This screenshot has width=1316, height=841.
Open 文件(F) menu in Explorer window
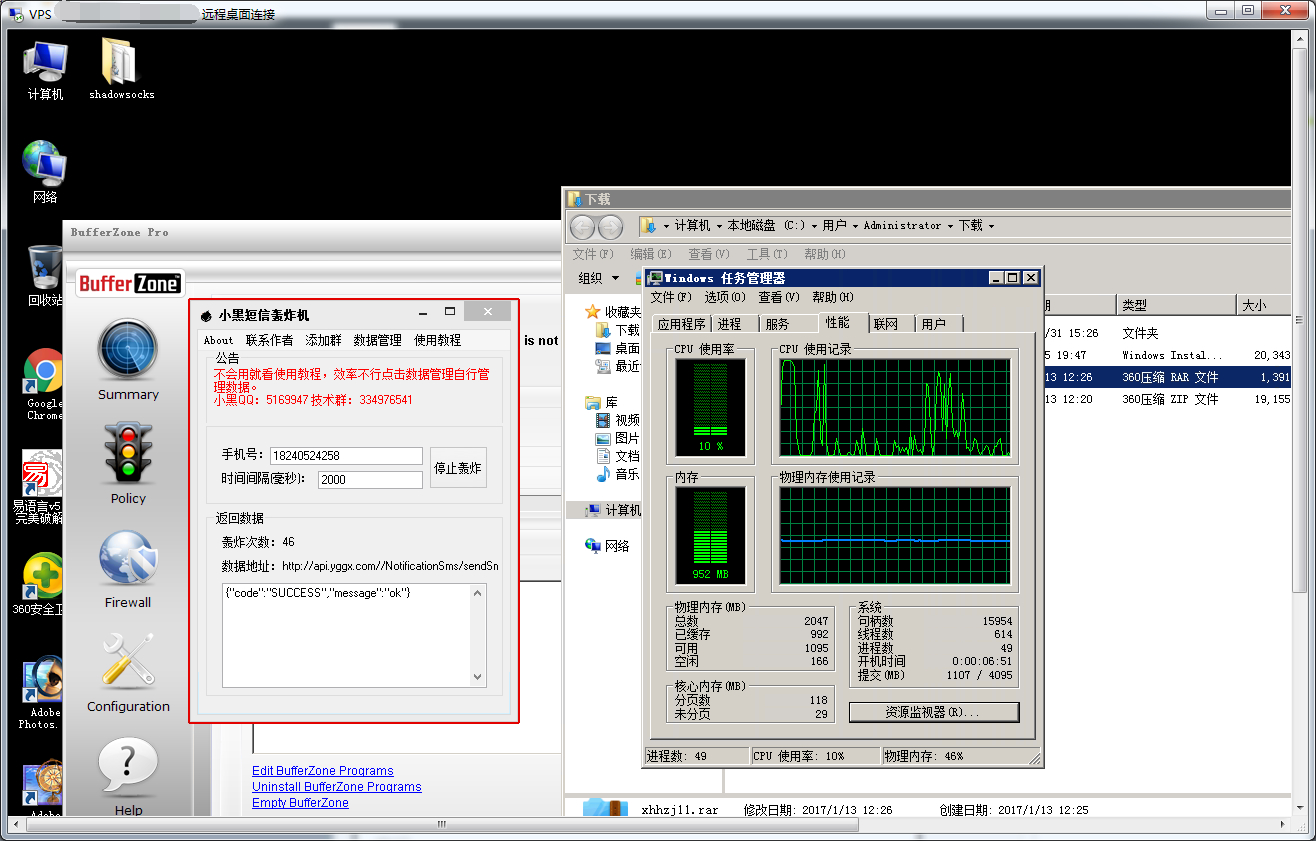click(x=594, y=254)
